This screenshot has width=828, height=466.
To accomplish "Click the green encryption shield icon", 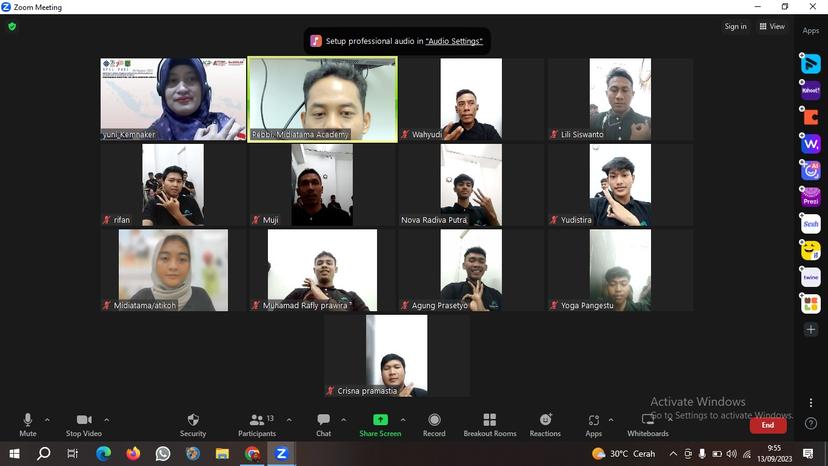I will pos(12,26).
